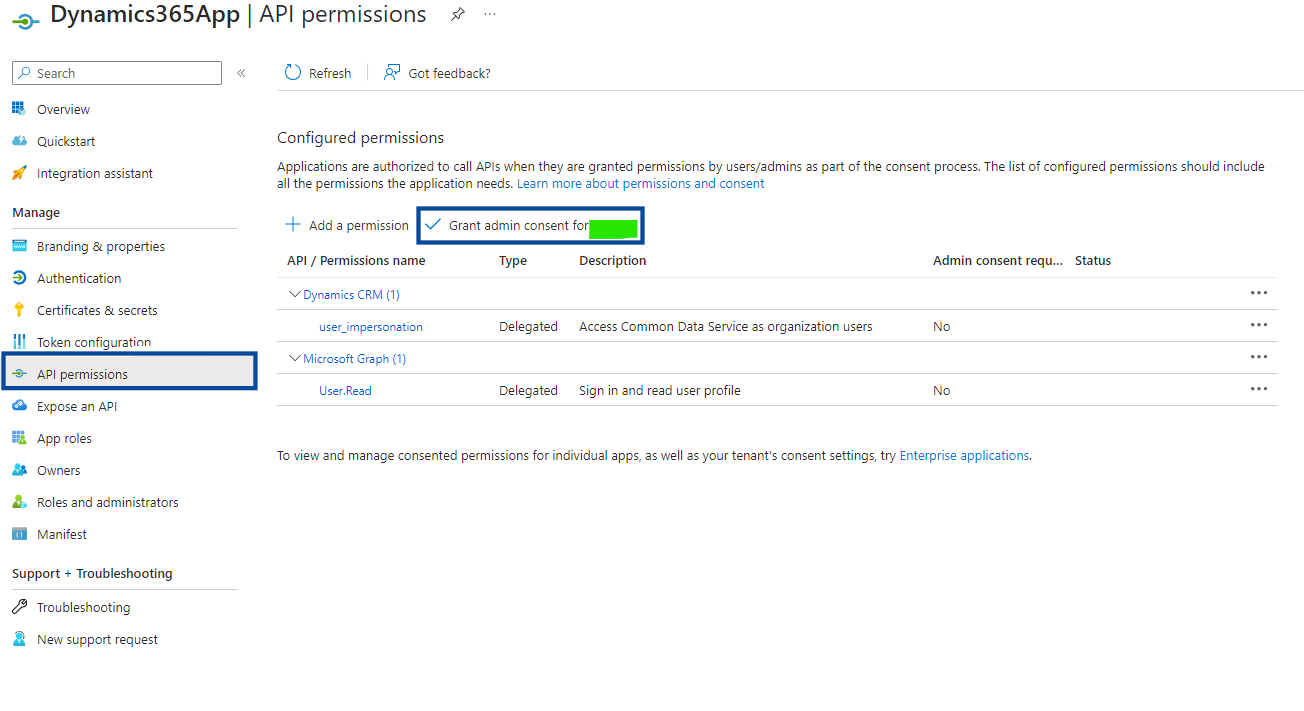This screenshot has width=1304, height=711.
Task: Open the user_impersonation permission link
Action: pos(371,326)
